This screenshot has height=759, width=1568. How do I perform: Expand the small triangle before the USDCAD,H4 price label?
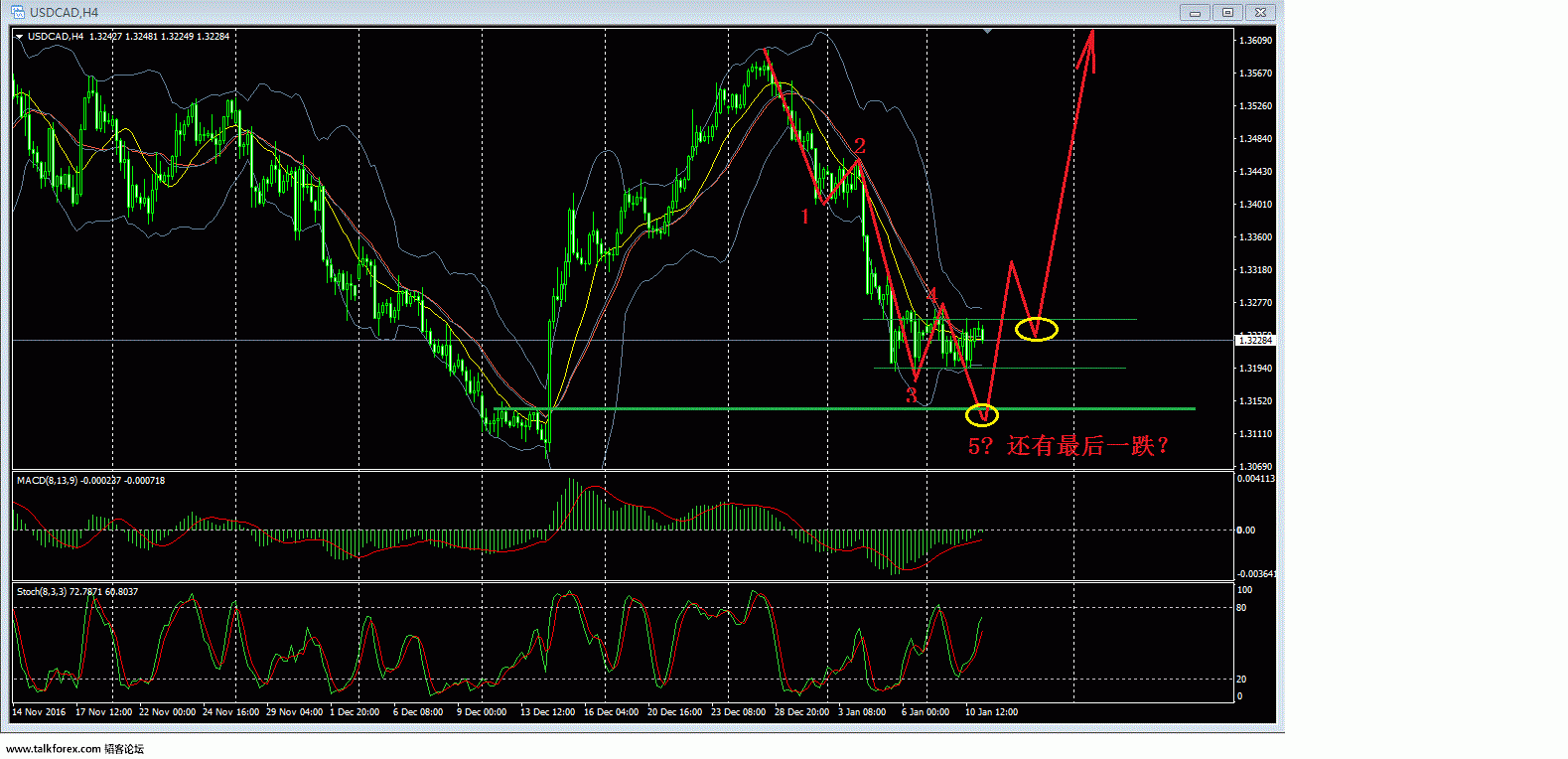tap(19, 37)
